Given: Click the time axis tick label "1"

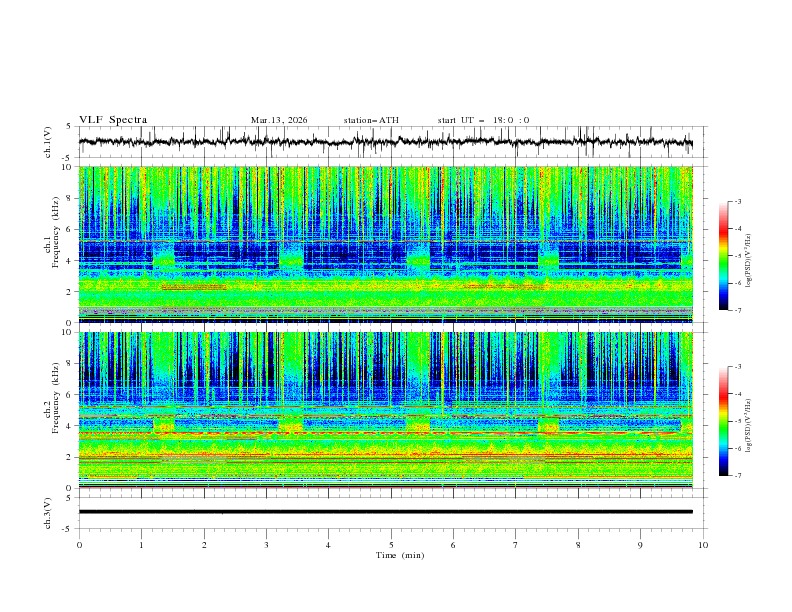Looking at the screenshot, I should coord(141,545).
